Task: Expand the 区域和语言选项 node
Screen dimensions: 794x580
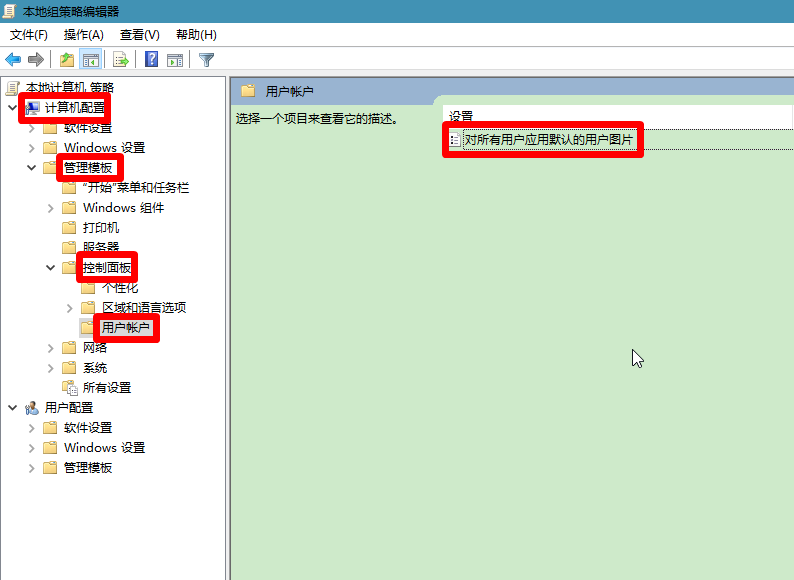Action: (x=70, y=308)
